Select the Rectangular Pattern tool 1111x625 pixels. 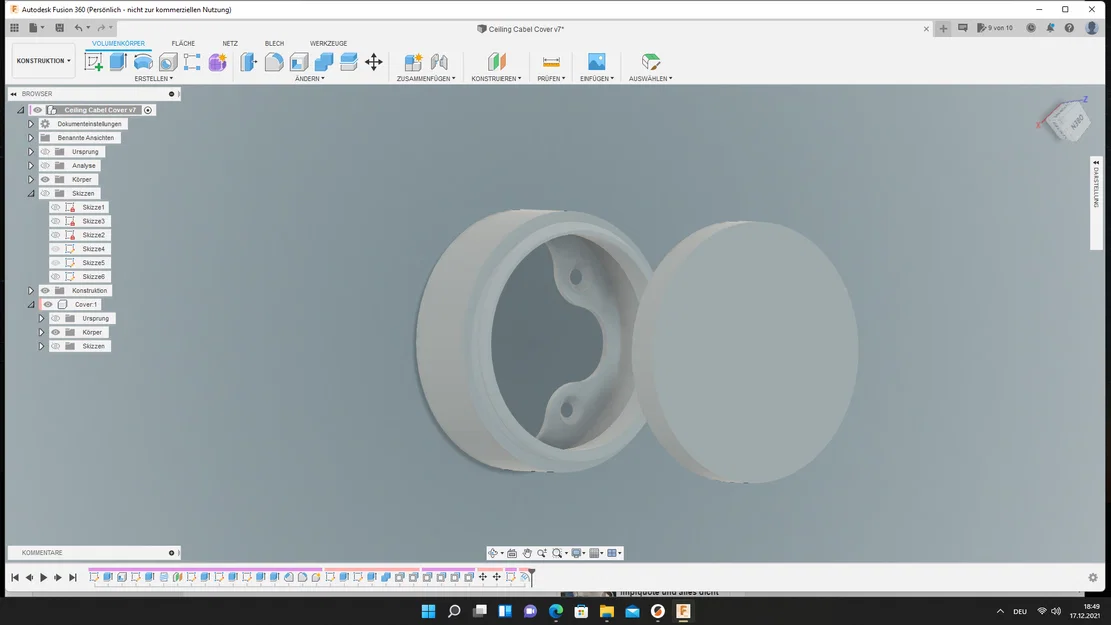[192, 62]
